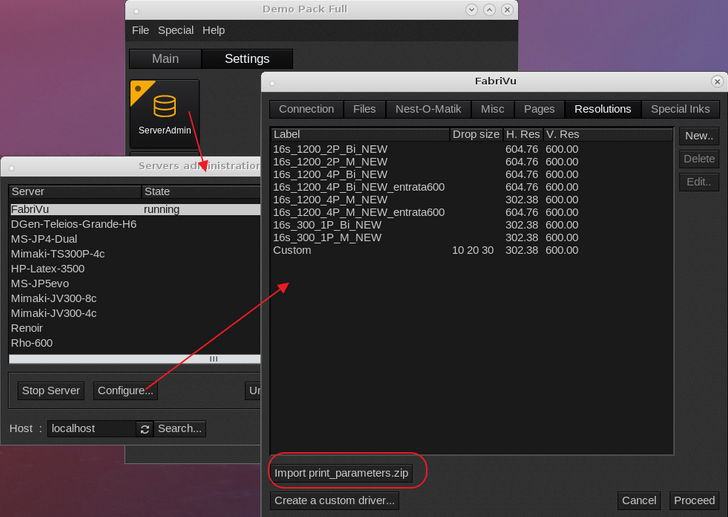728x517 pixels.
Task: Open the Nest-O-Matik tab
Action: pos(424,109)
